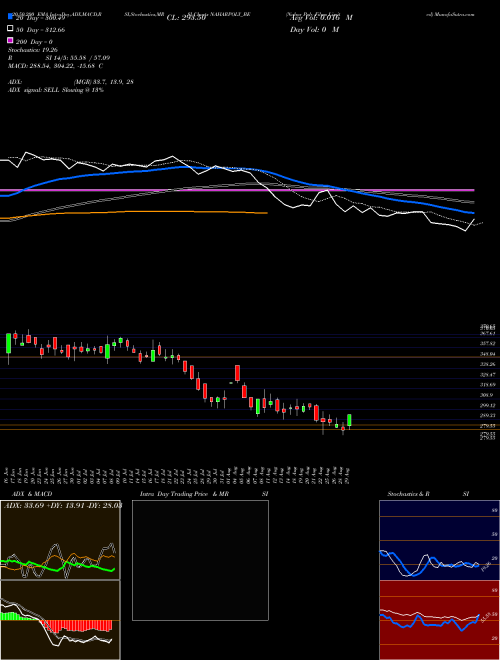Click the first green candle of the series
The height and width of the screenshot is (660, 500).
[x=8, y=343]
